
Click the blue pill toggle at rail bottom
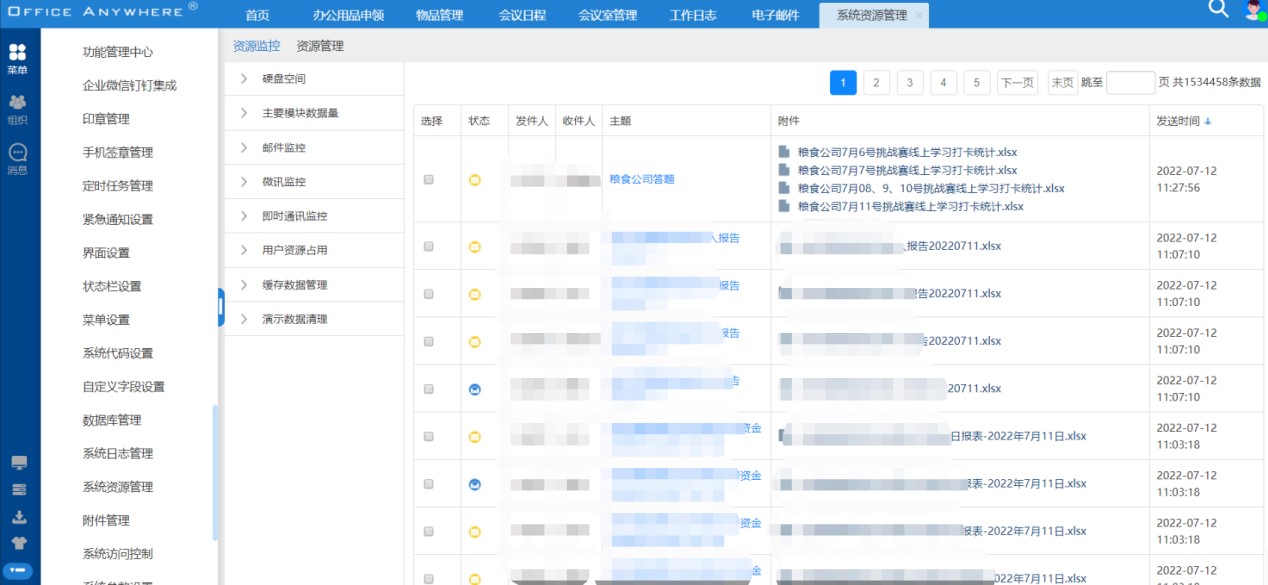(x=18, y=570)
